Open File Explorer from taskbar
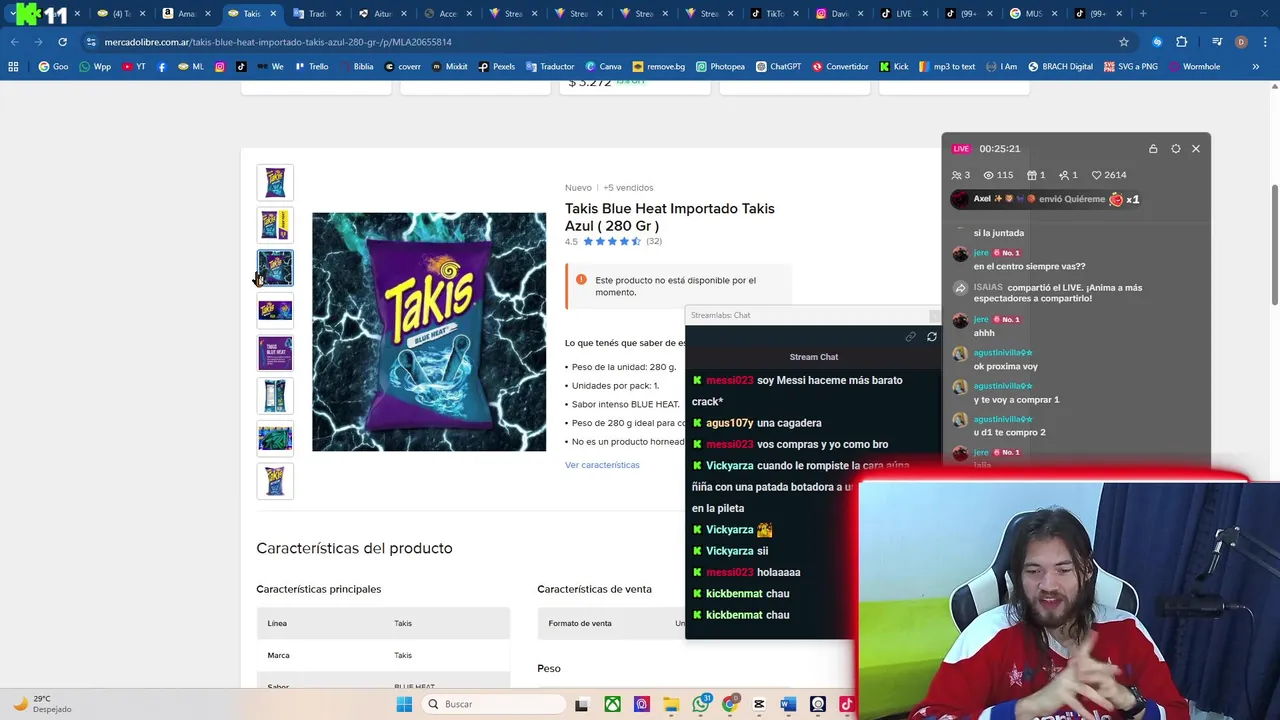 [x=671, y=704]
